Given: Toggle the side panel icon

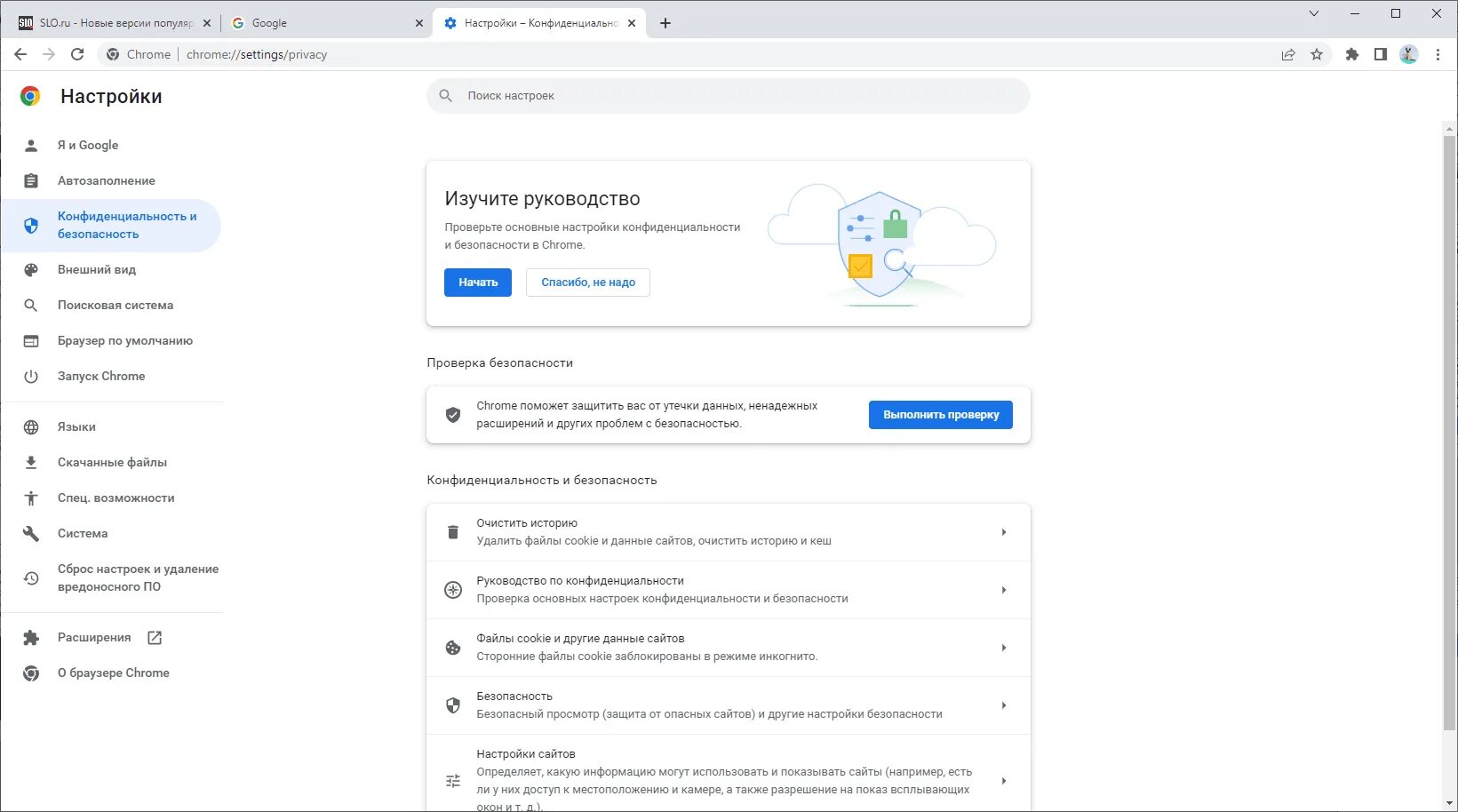Looking at the screenshot, I should [1381, 54].
